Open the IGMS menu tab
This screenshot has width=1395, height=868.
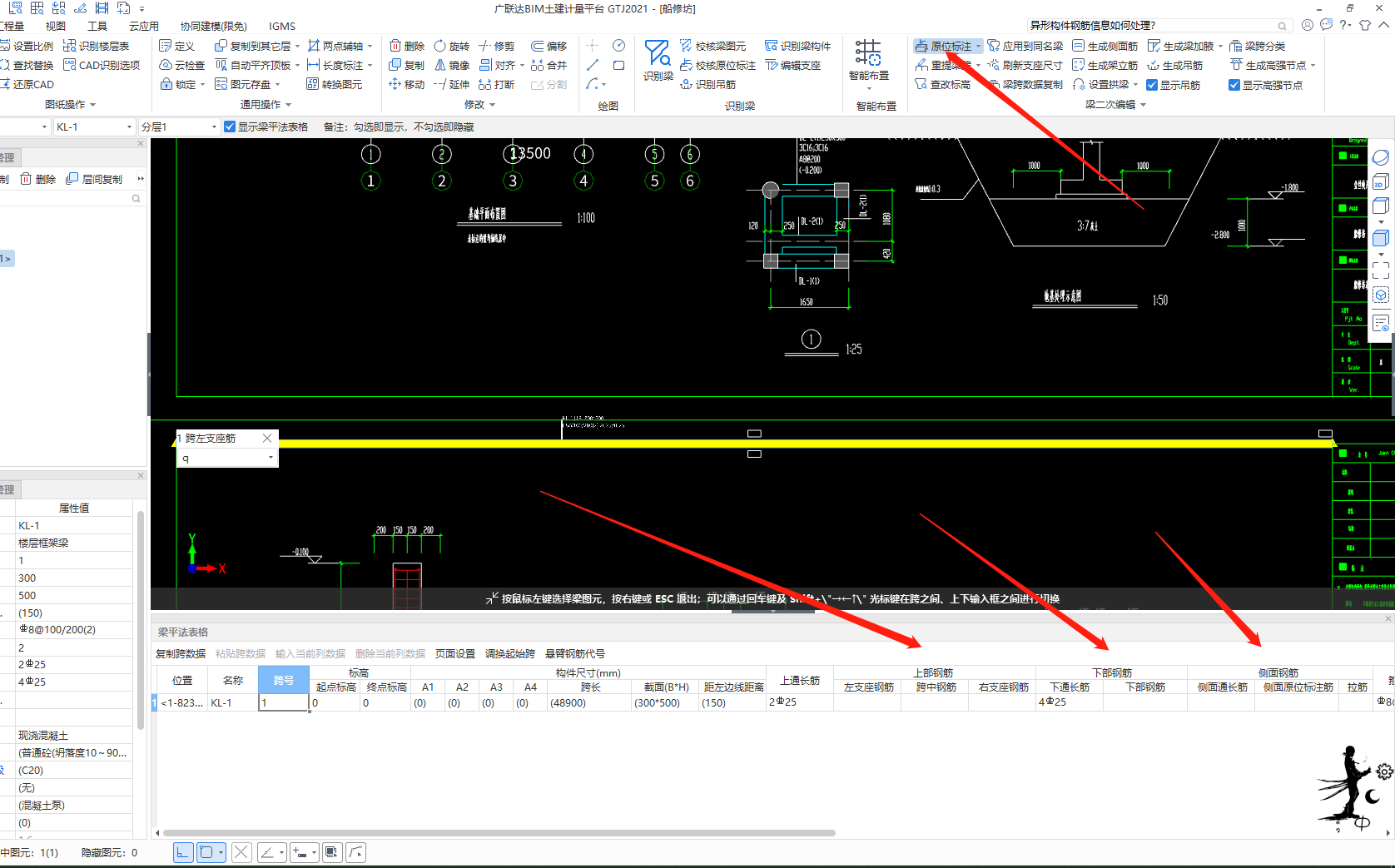pyautogui.click(x=282, y=26)
